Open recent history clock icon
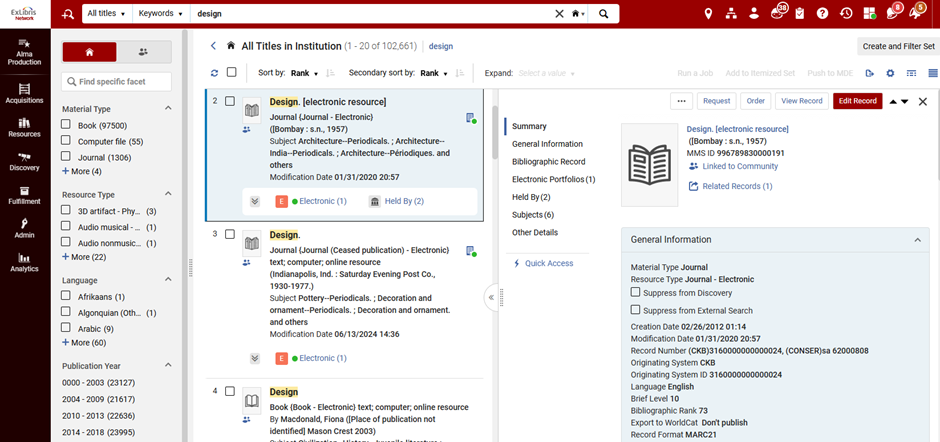The width and height of the screenshot is (940, 442). point(846,13)
